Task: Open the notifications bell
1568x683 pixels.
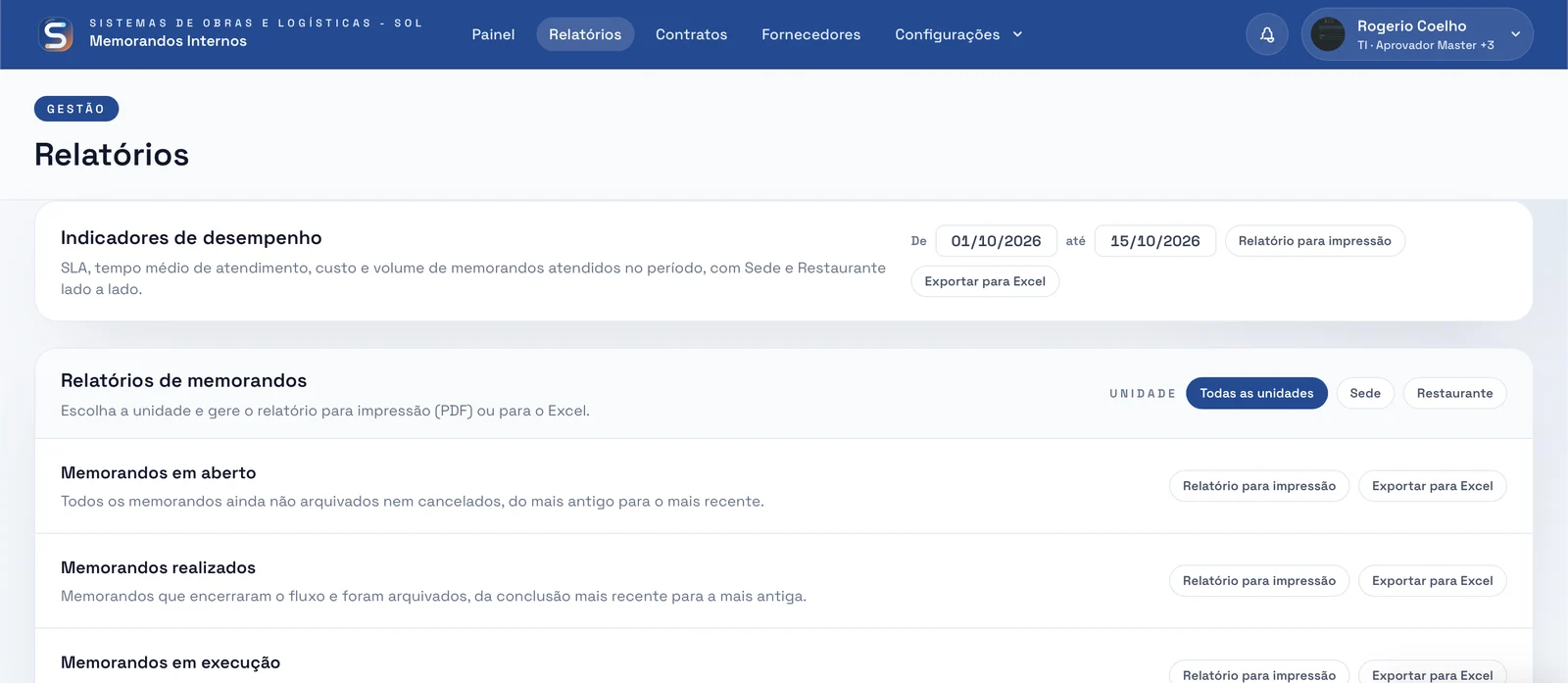Action: [1267, 34]
